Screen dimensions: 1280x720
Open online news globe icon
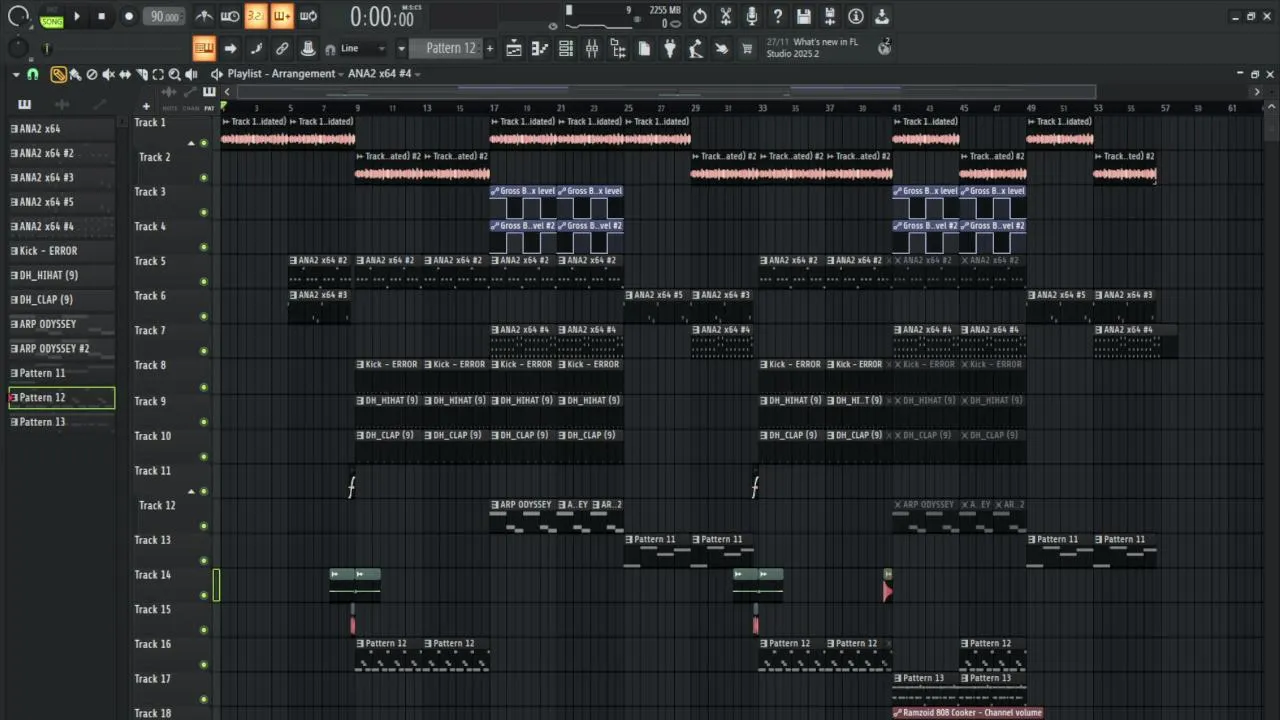(884, 47)
